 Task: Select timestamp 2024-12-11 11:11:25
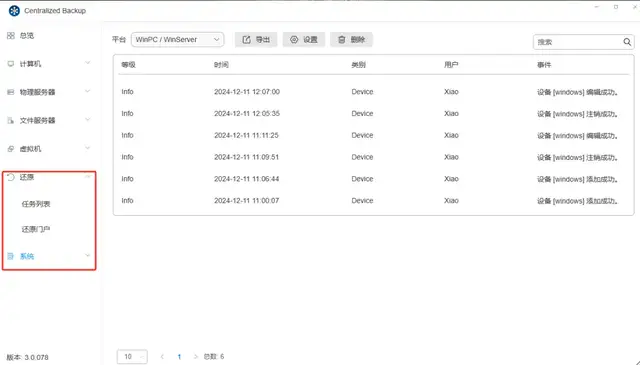[247, 135]
